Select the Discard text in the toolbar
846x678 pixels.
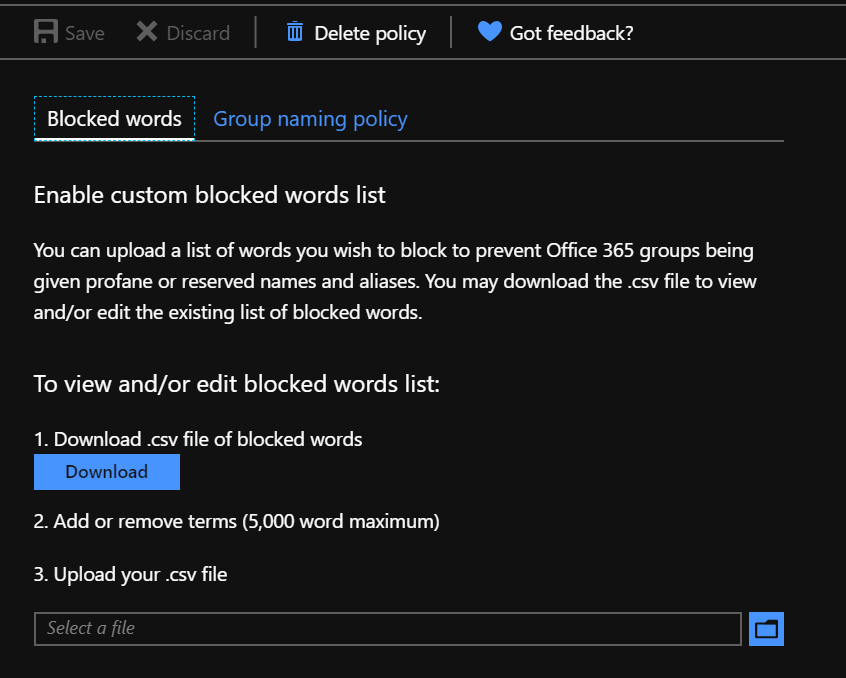coord(198,33)
